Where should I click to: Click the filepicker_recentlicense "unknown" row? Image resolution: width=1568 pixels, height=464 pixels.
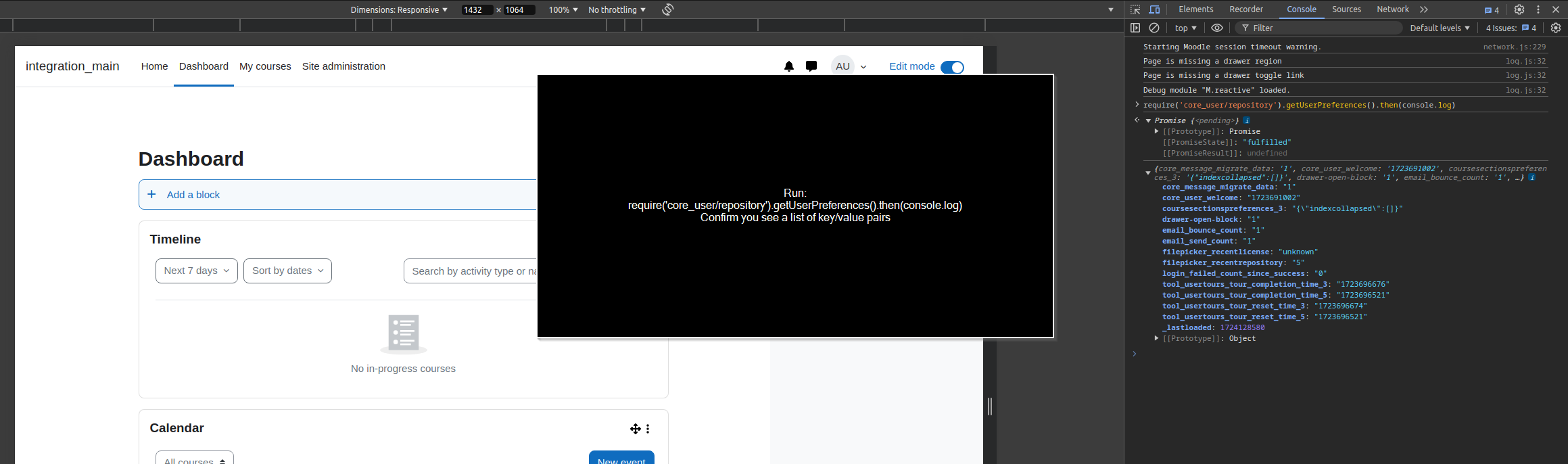pyautogui.click(x=1240, y=252)
